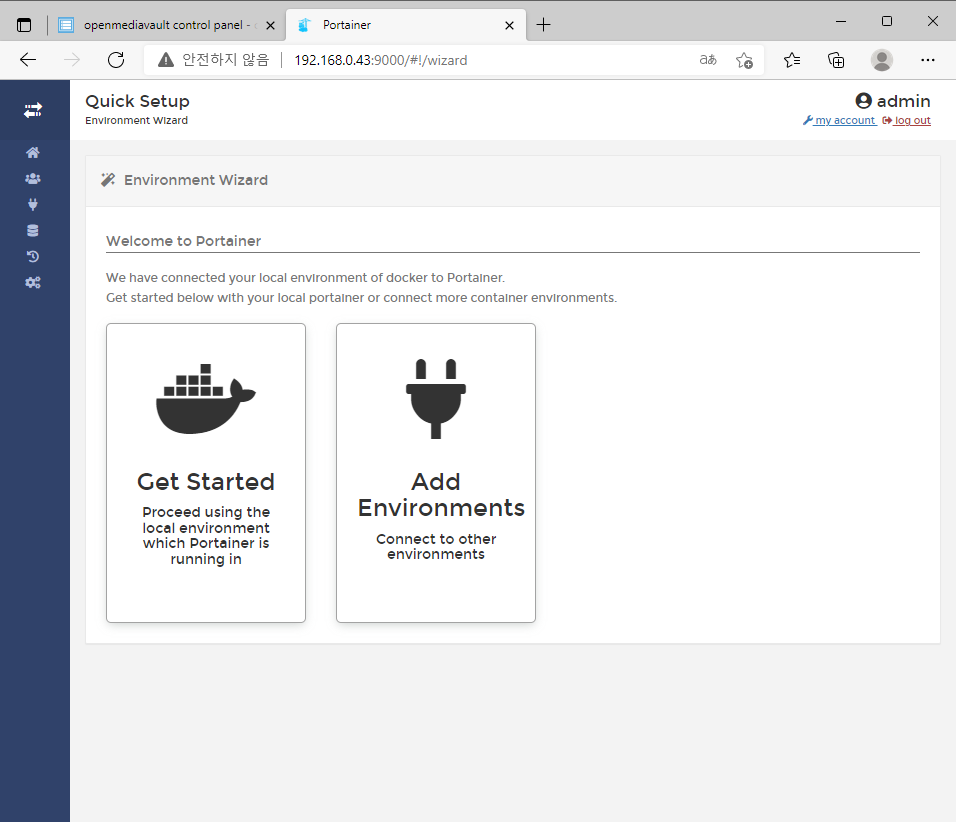
Task: Open the my account link
Action: 840,120
